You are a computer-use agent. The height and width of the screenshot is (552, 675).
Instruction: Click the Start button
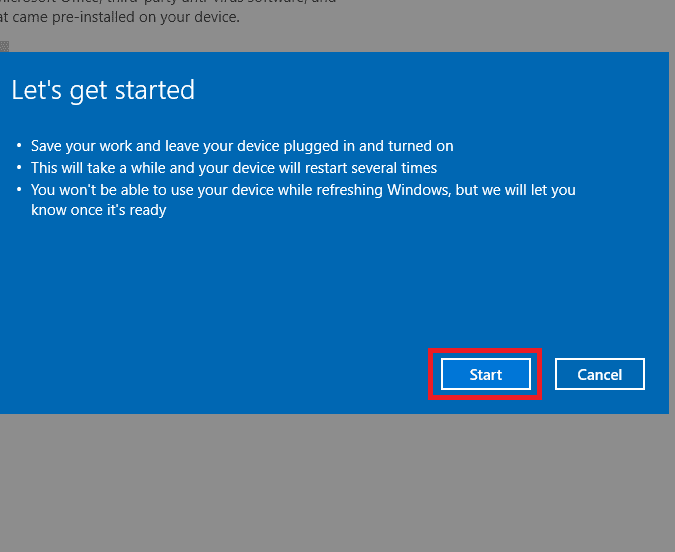[486, 374]
